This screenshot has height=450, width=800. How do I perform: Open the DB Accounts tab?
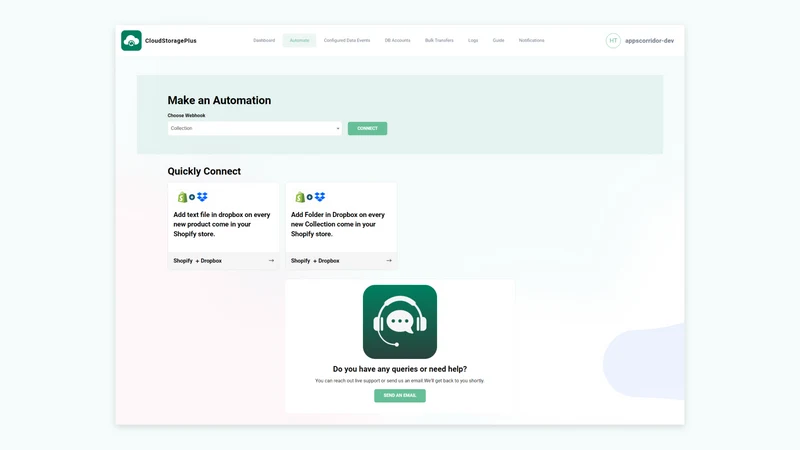tap(397, 40)
